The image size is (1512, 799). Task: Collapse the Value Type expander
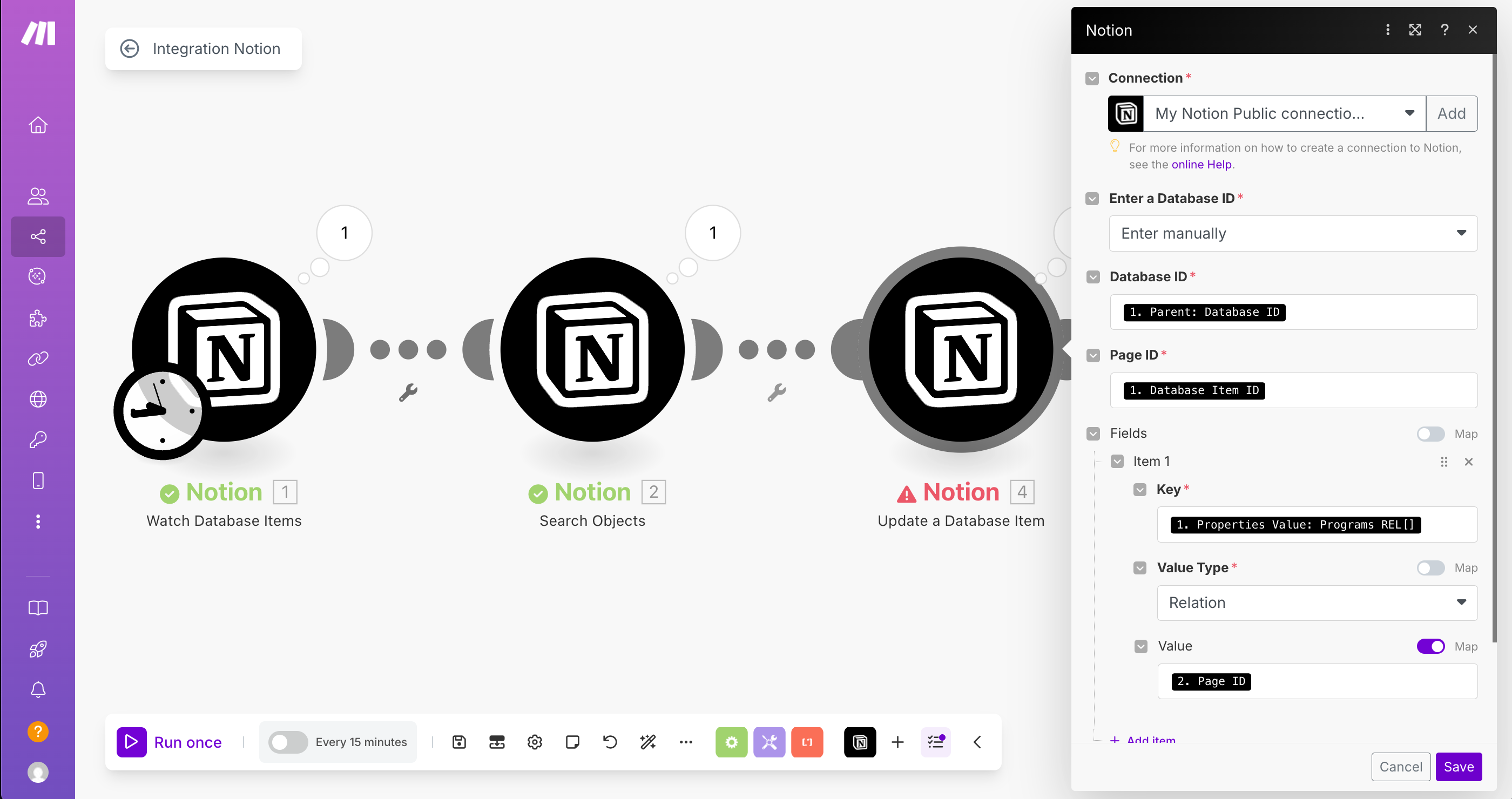(1139, 568)
